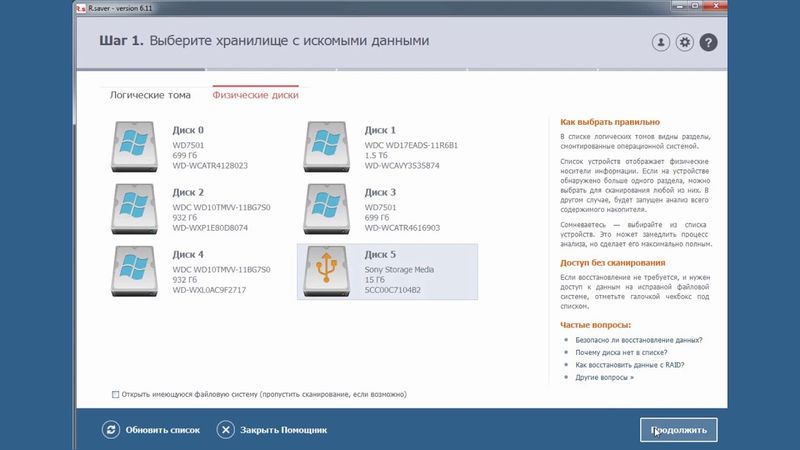Viewport: 800px width, 450px height.
Task: Select the Диск 1 drive icon
Action: 327,147
